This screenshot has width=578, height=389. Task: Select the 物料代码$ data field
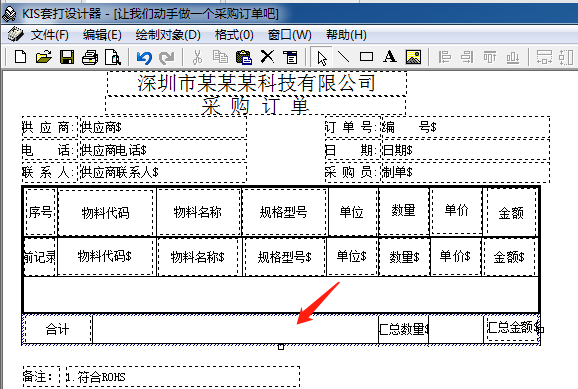(x=105, y=256)
